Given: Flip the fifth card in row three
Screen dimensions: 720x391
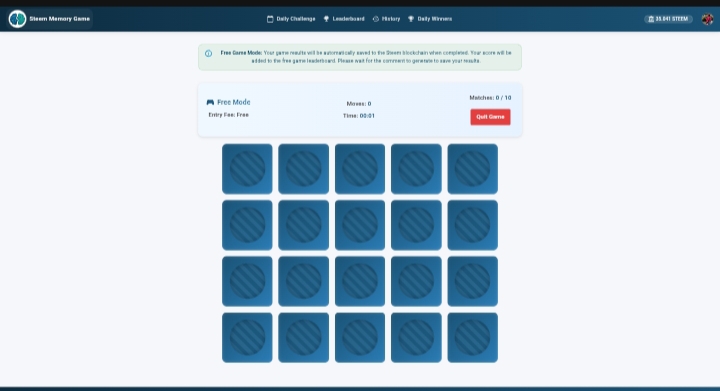Looking at the screenshot, I should [472, 281].
